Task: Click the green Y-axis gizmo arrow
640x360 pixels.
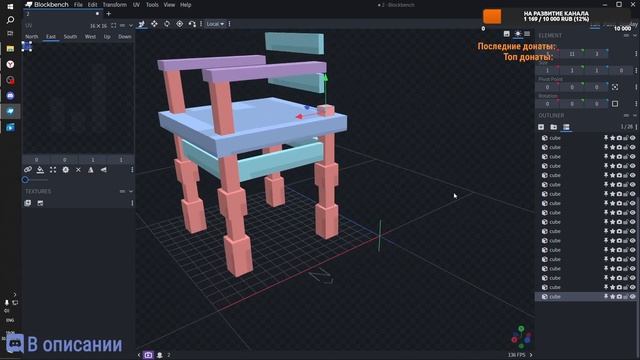Action: coord(325,78)
